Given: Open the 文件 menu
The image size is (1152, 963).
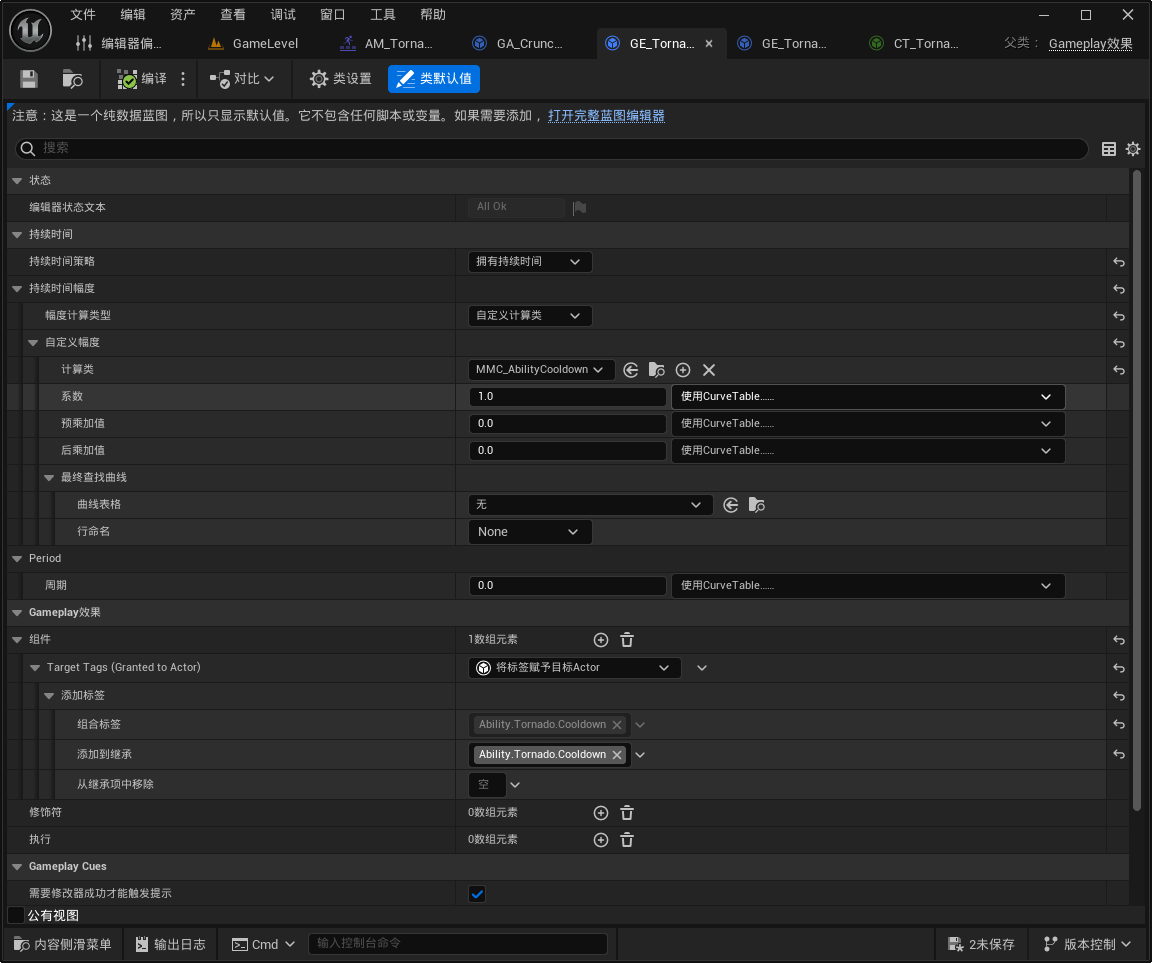Looking at the screenshot, I should (83, 15).
